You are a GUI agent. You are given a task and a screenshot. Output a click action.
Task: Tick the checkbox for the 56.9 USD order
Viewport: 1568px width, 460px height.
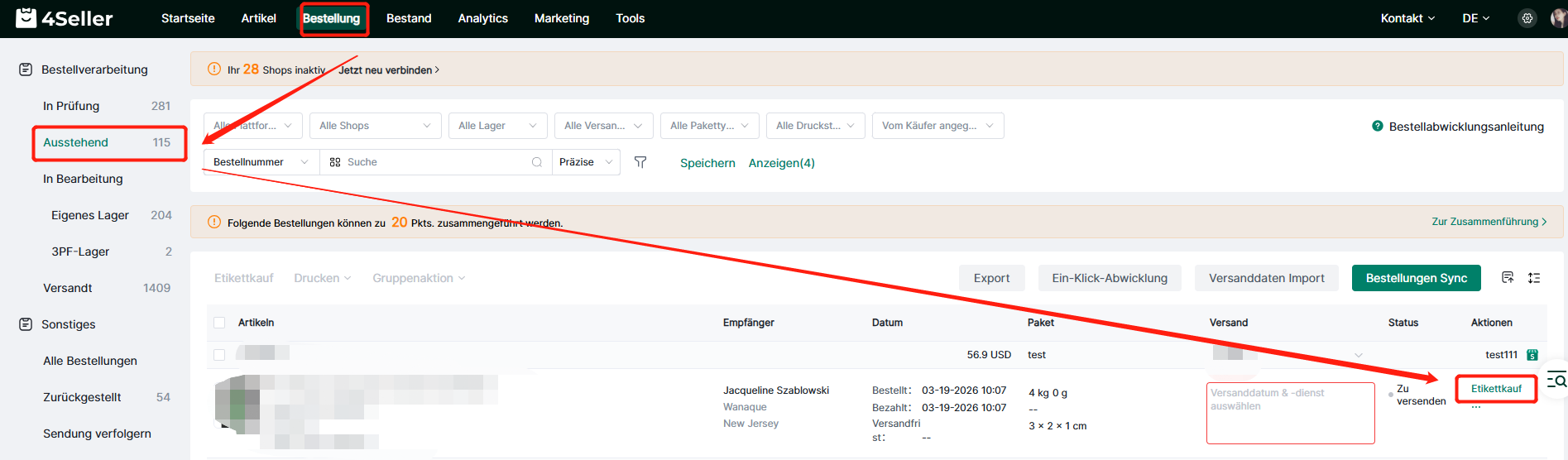[219, 355]
